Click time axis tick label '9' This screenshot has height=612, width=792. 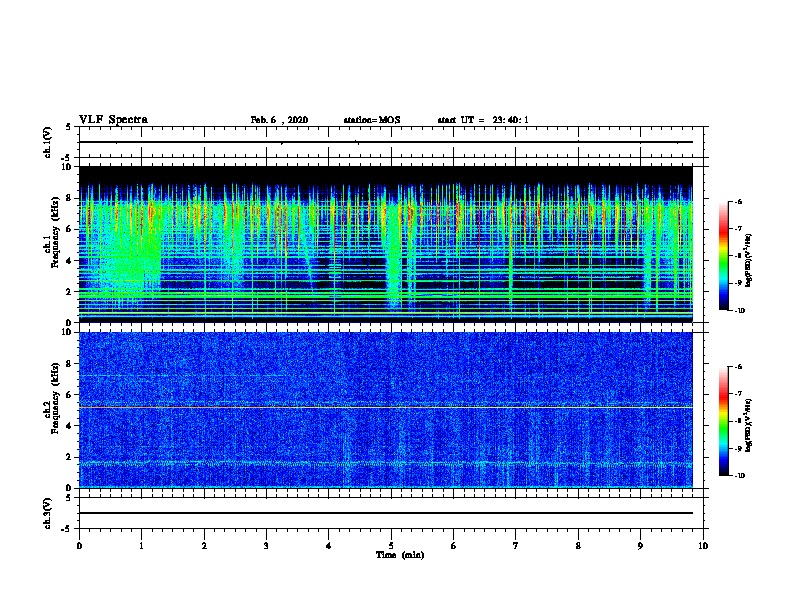tap(640, 545)
